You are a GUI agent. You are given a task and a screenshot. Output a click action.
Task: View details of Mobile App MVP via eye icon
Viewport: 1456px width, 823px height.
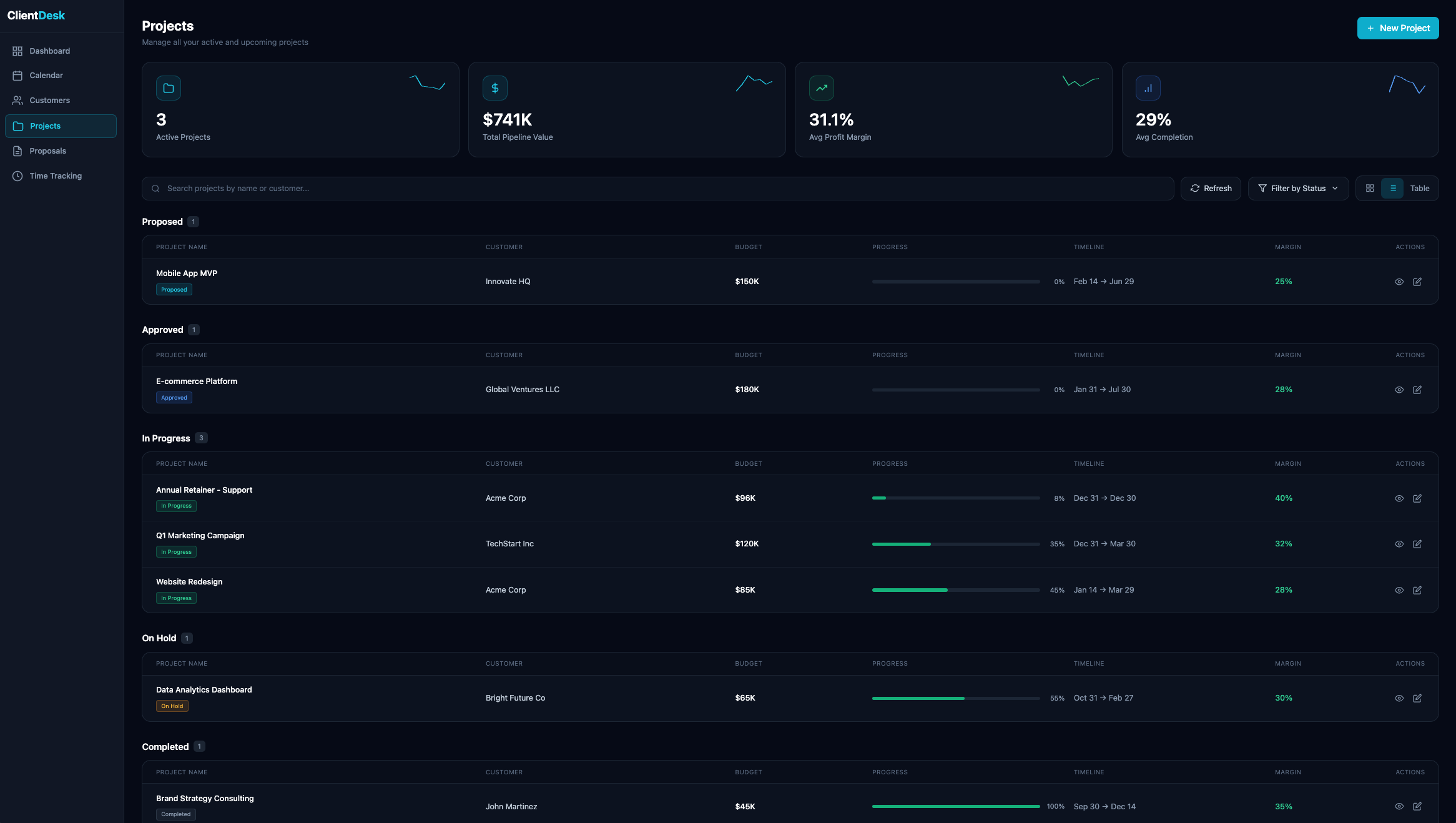tap(1399, 282)
